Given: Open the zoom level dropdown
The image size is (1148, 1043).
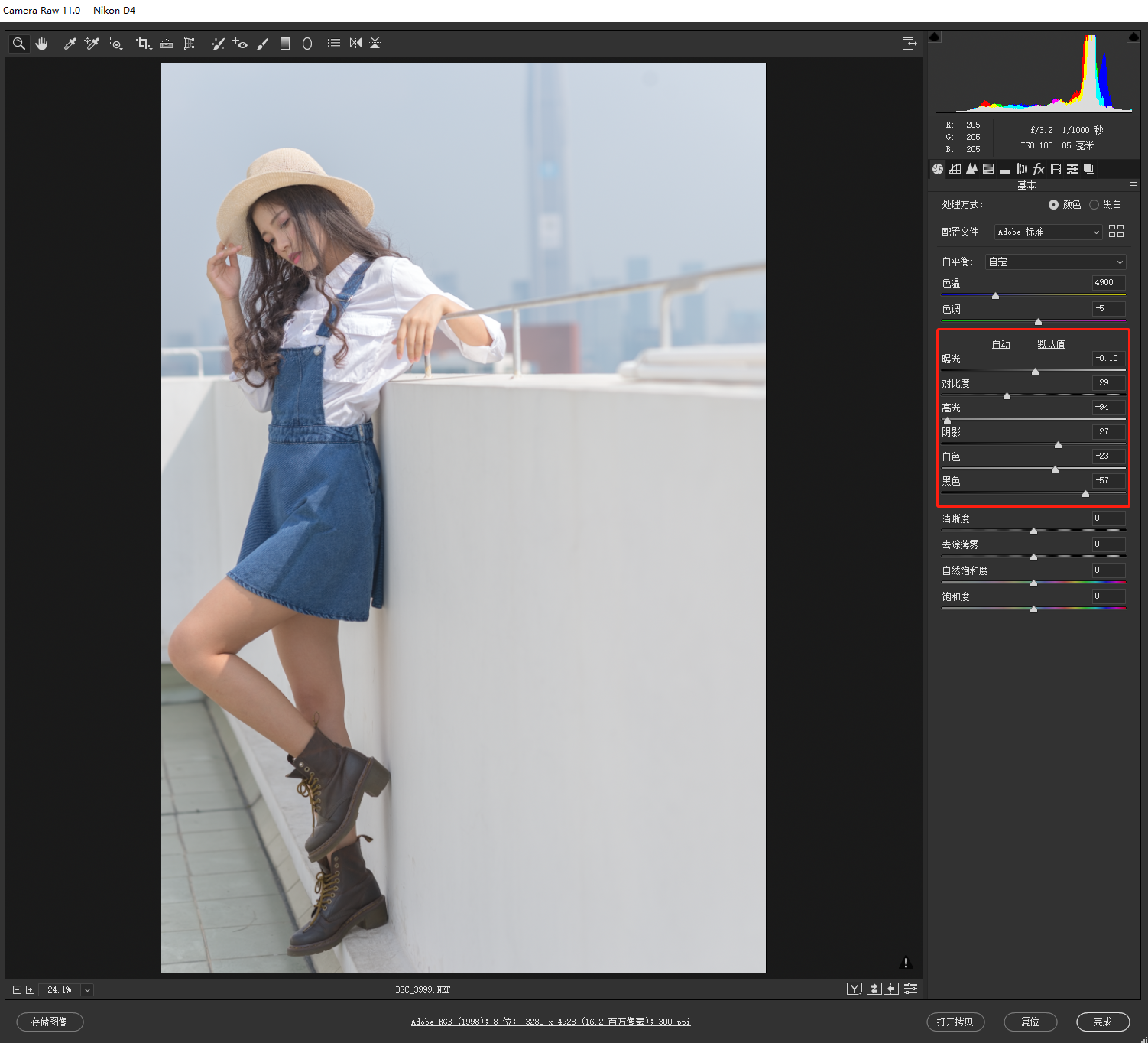Looking at the screenshot, I should 87,989.
